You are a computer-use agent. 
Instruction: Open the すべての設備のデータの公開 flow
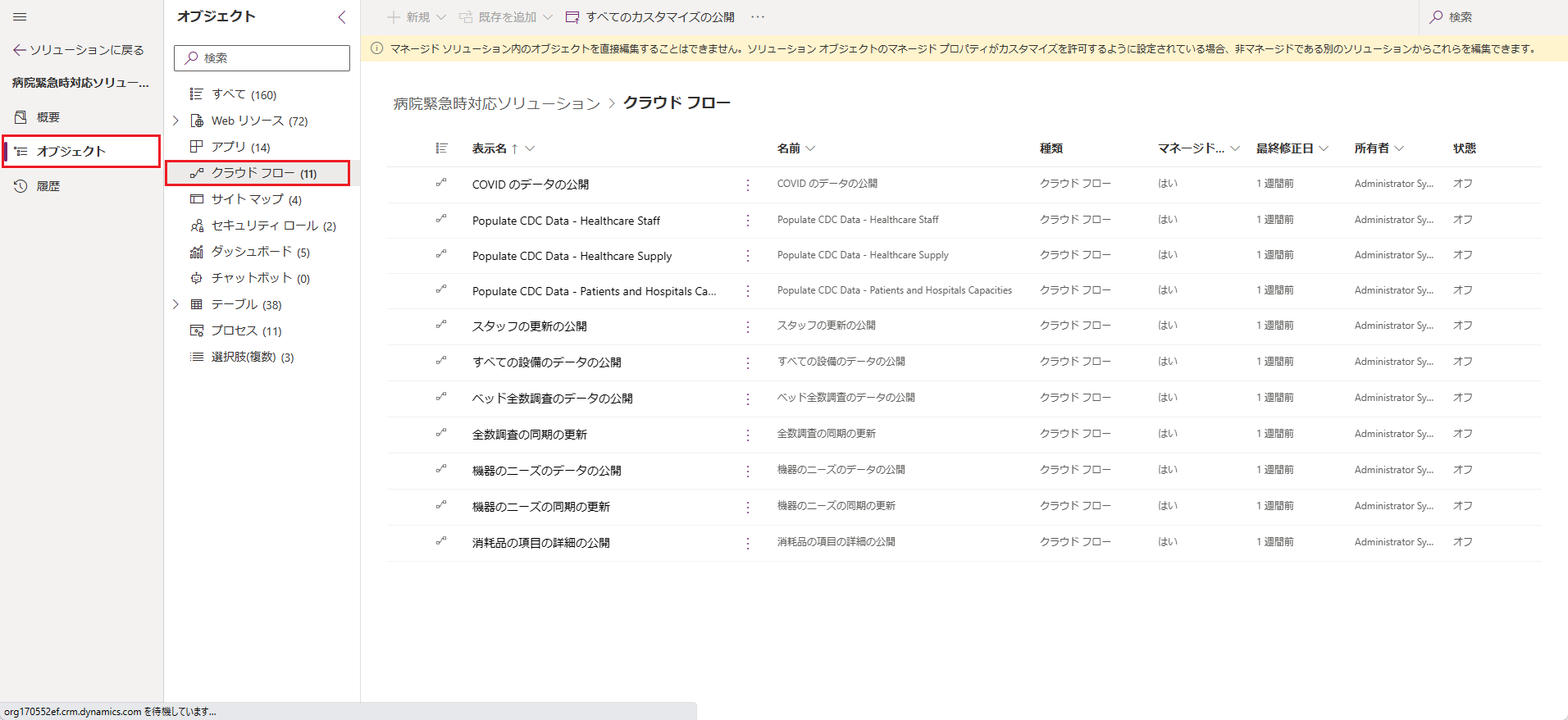point(546,362)
